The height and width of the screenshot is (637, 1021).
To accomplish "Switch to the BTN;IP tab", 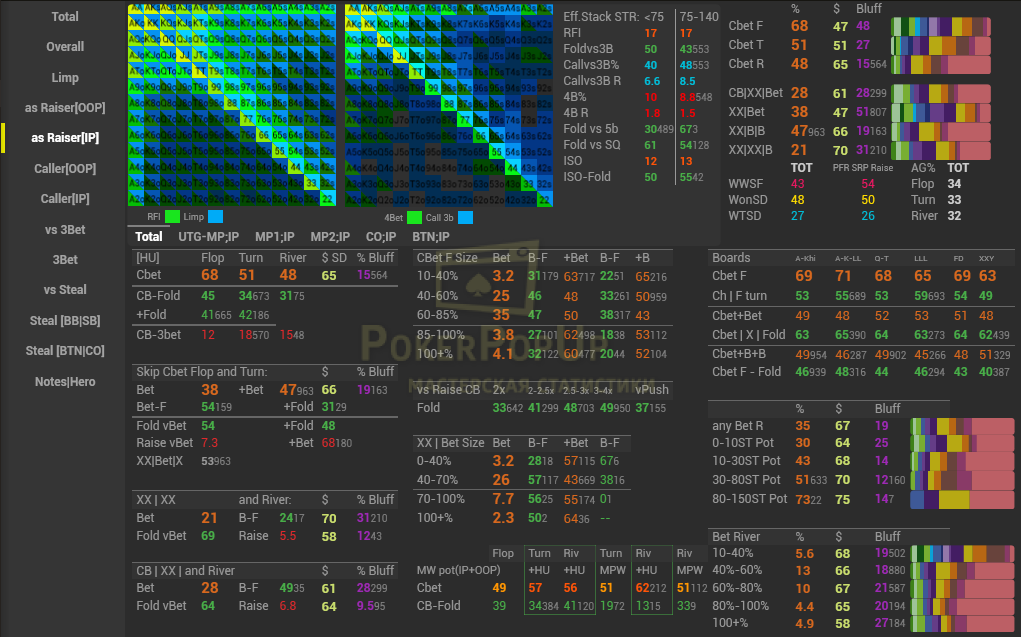I will tap(430, 237).
